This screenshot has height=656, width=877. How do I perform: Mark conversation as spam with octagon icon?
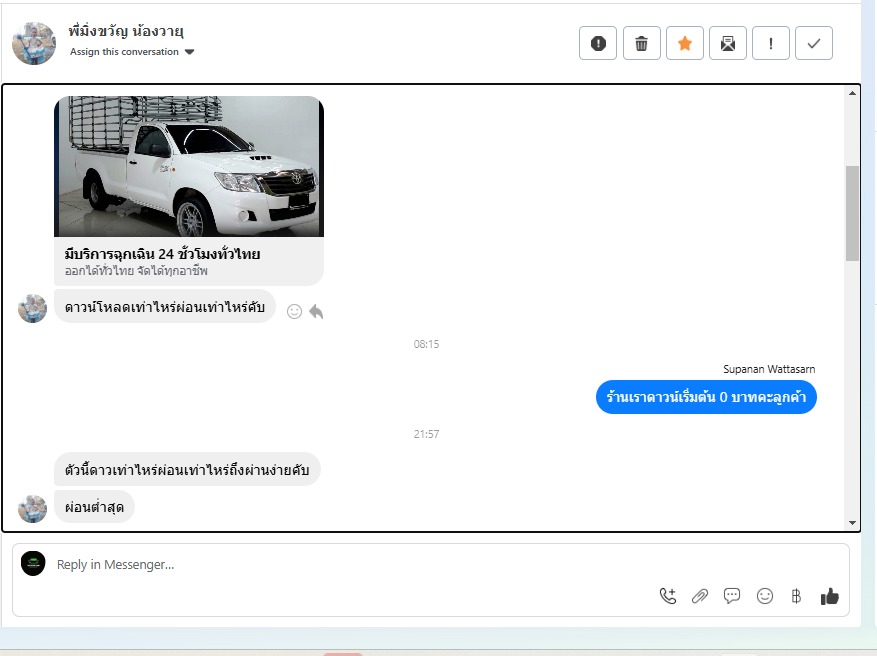point(598,43)
